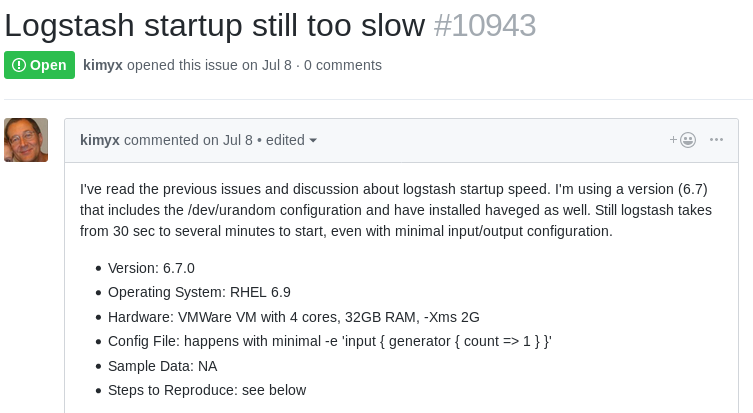The image size is (753, 413).
Task: Click the 'Steps to Reproduce: see below' line
Action: pos(207,390)
